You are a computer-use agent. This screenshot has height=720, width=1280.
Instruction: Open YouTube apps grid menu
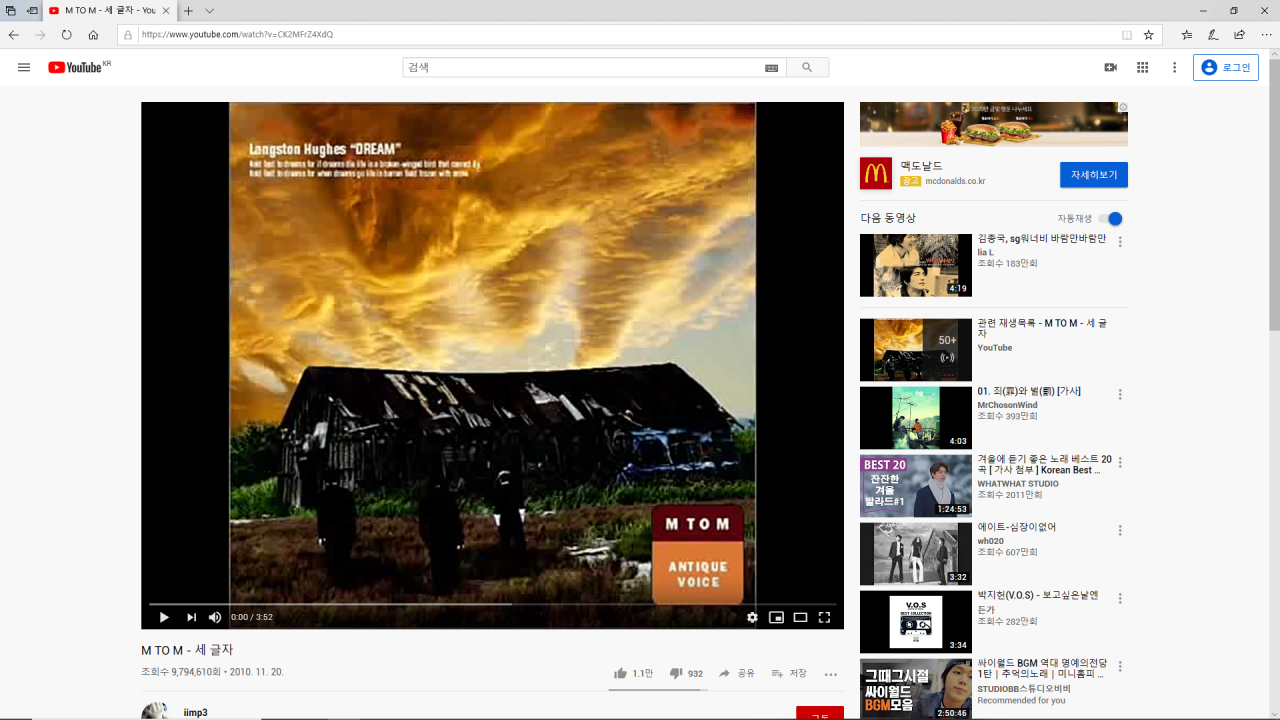(x=1142, y=67)
